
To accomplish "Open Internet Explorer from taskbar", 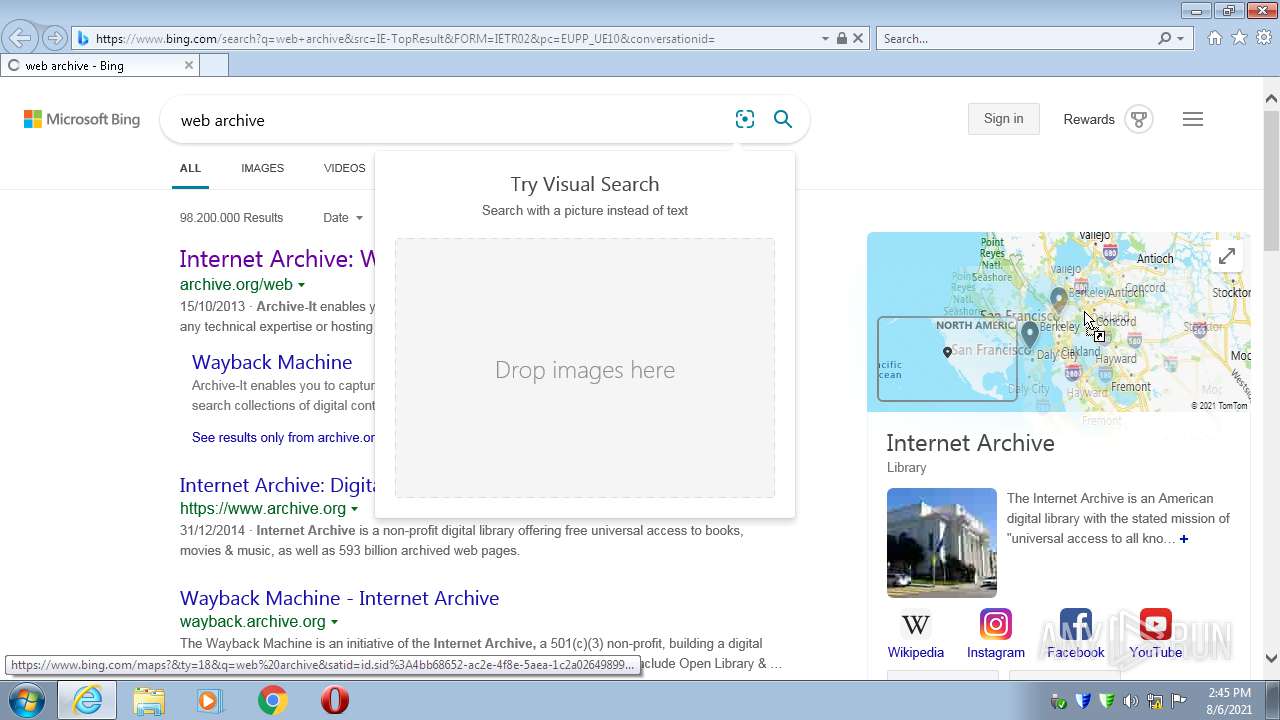I will pyautogui.click(x=88, y=700).
